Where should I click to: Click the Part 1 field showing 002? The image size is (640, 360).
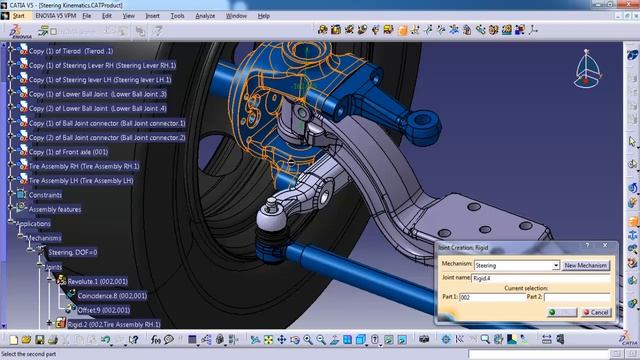click(x=492, y=297)
